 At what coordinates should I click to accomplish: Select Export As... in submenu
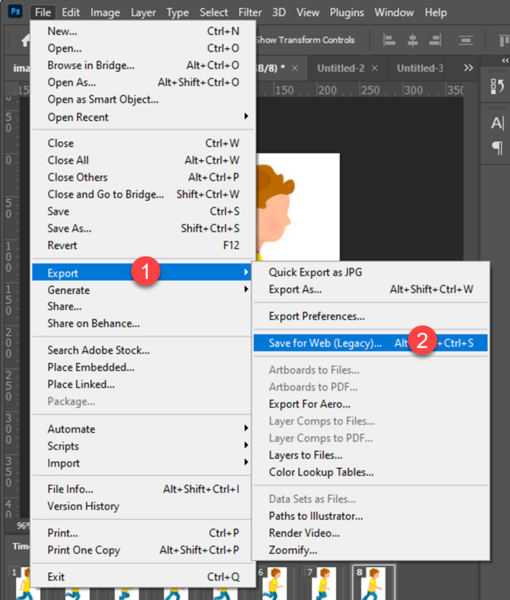click(370, 289)
